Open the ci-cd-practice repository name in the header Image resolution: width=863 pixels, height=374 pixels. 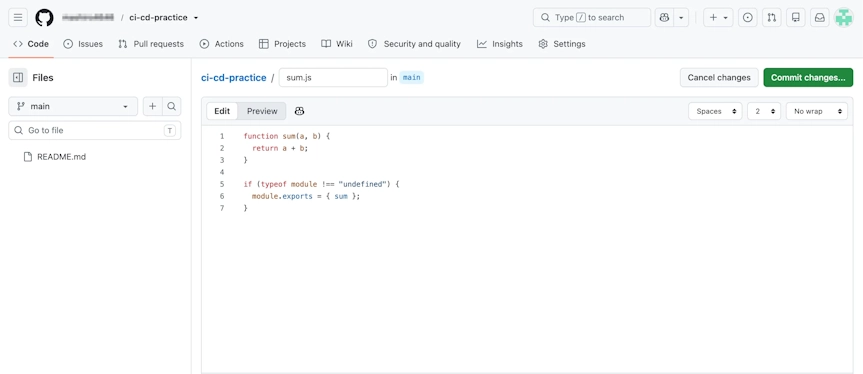click(158, 18)
